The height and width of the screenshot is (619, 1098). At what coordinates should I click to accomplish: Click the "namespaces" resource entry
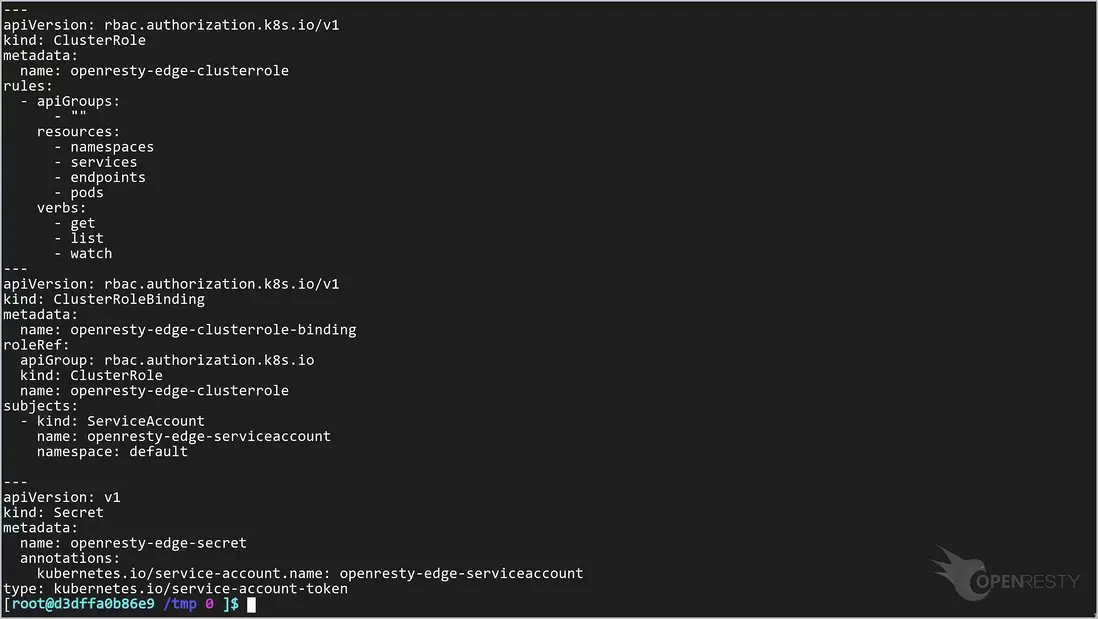(112, 147)
